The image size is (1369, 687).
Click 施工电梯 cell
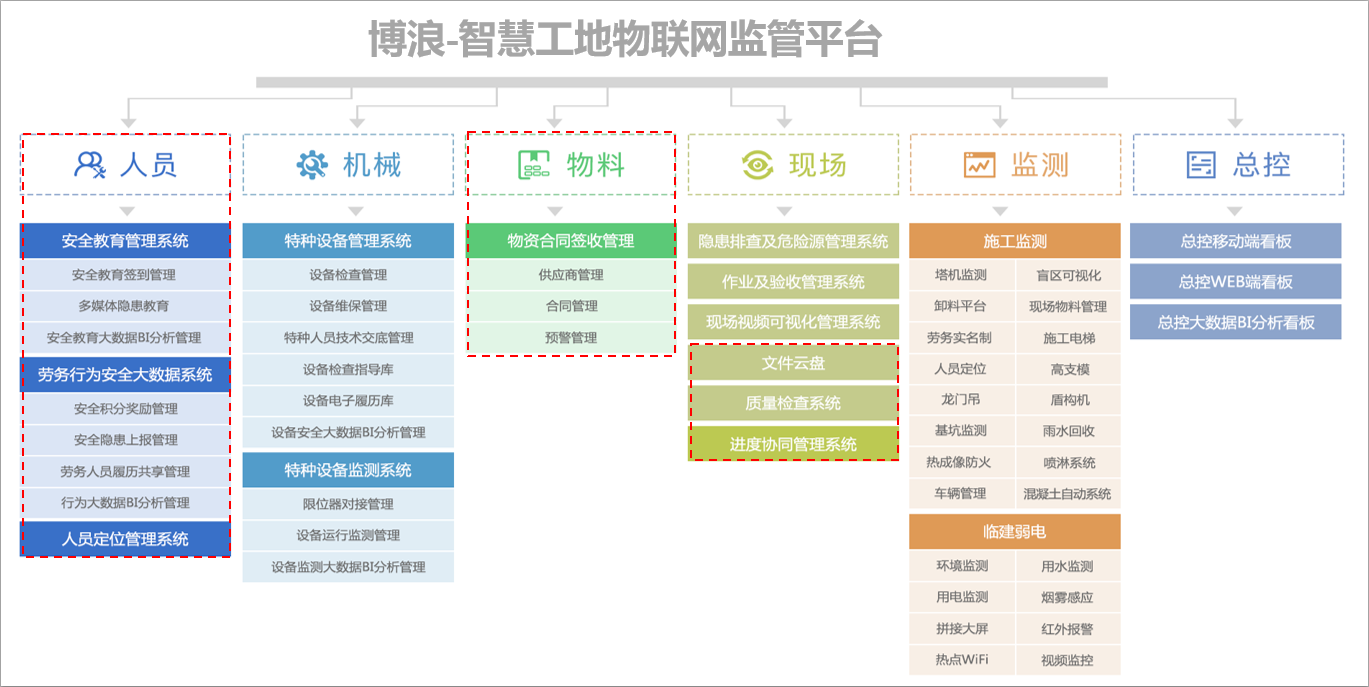pyautogui.click(x=1068, y=338)
